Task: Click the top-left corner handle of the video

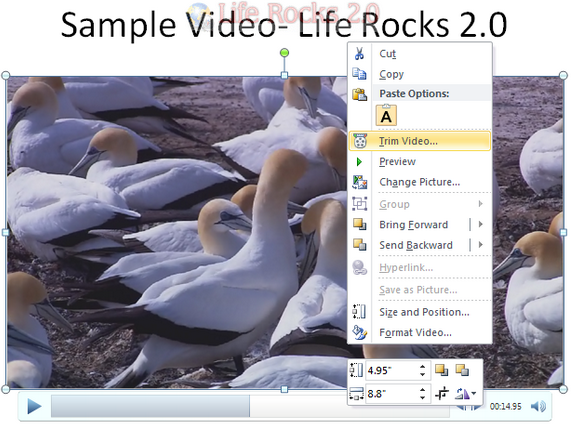Action: click(5, 75)
